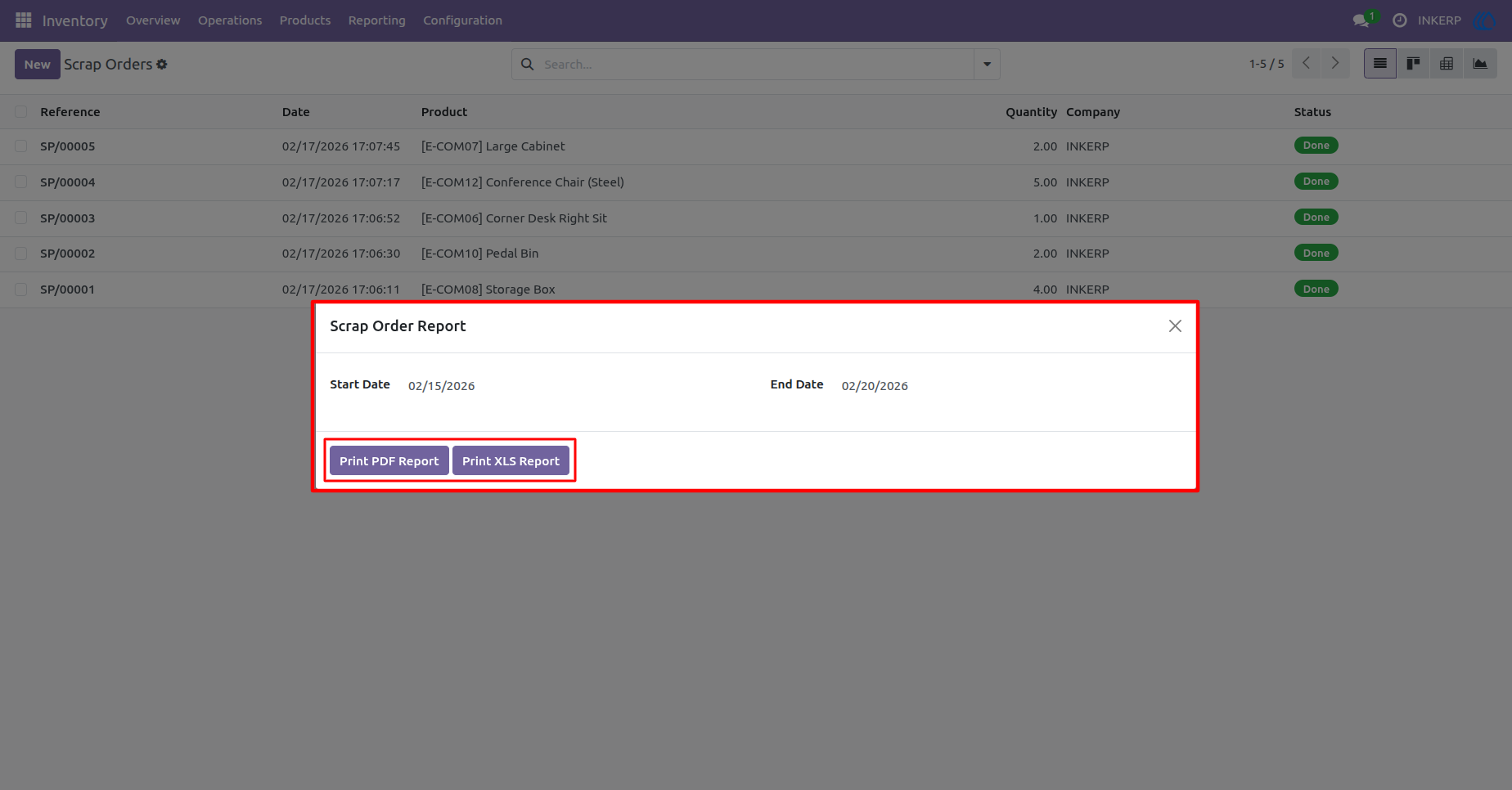Expand the search options dropdown arrow
Viewport: 1512px width, 790px height.
coord(987,64)
